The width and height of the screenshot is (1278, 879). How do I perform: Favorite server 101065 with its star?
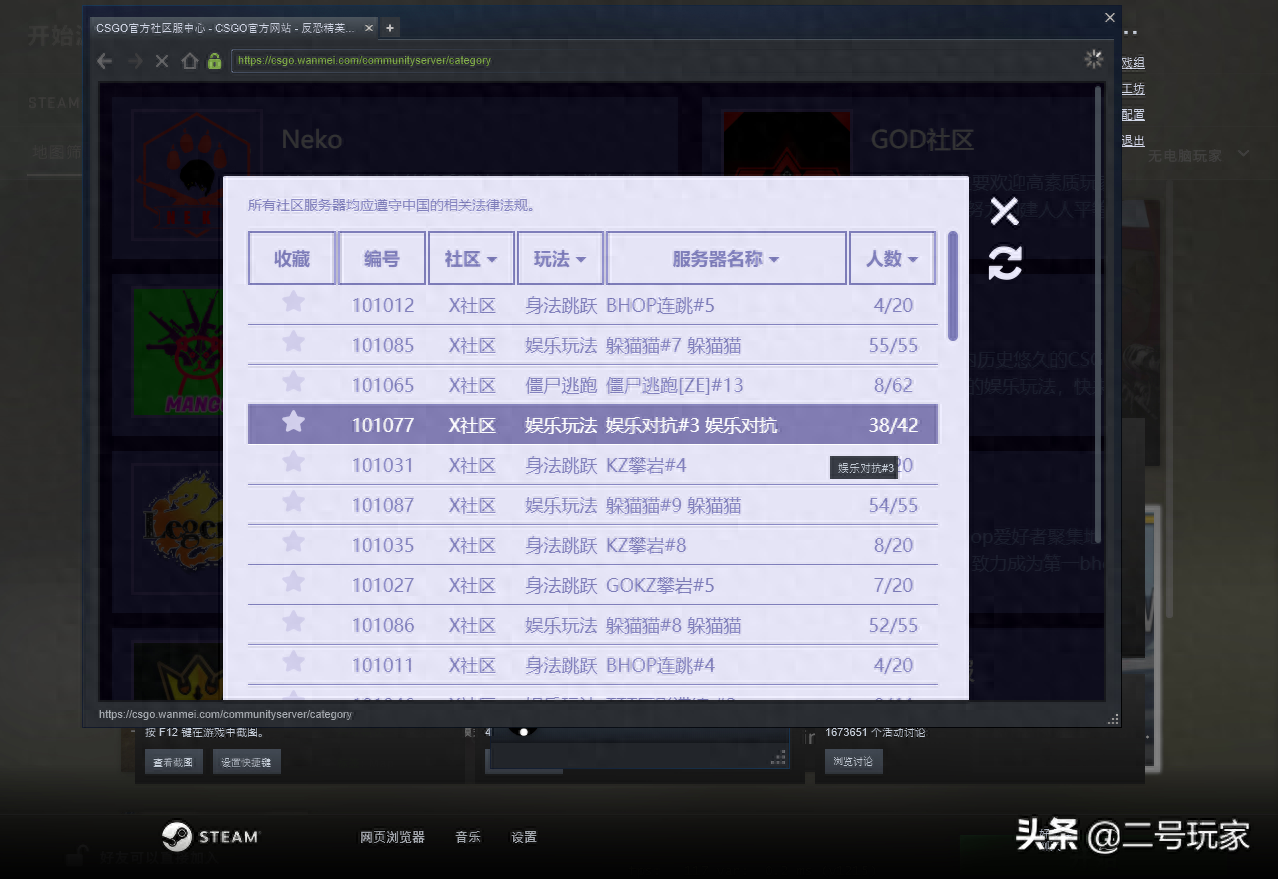tap(293, 382)
